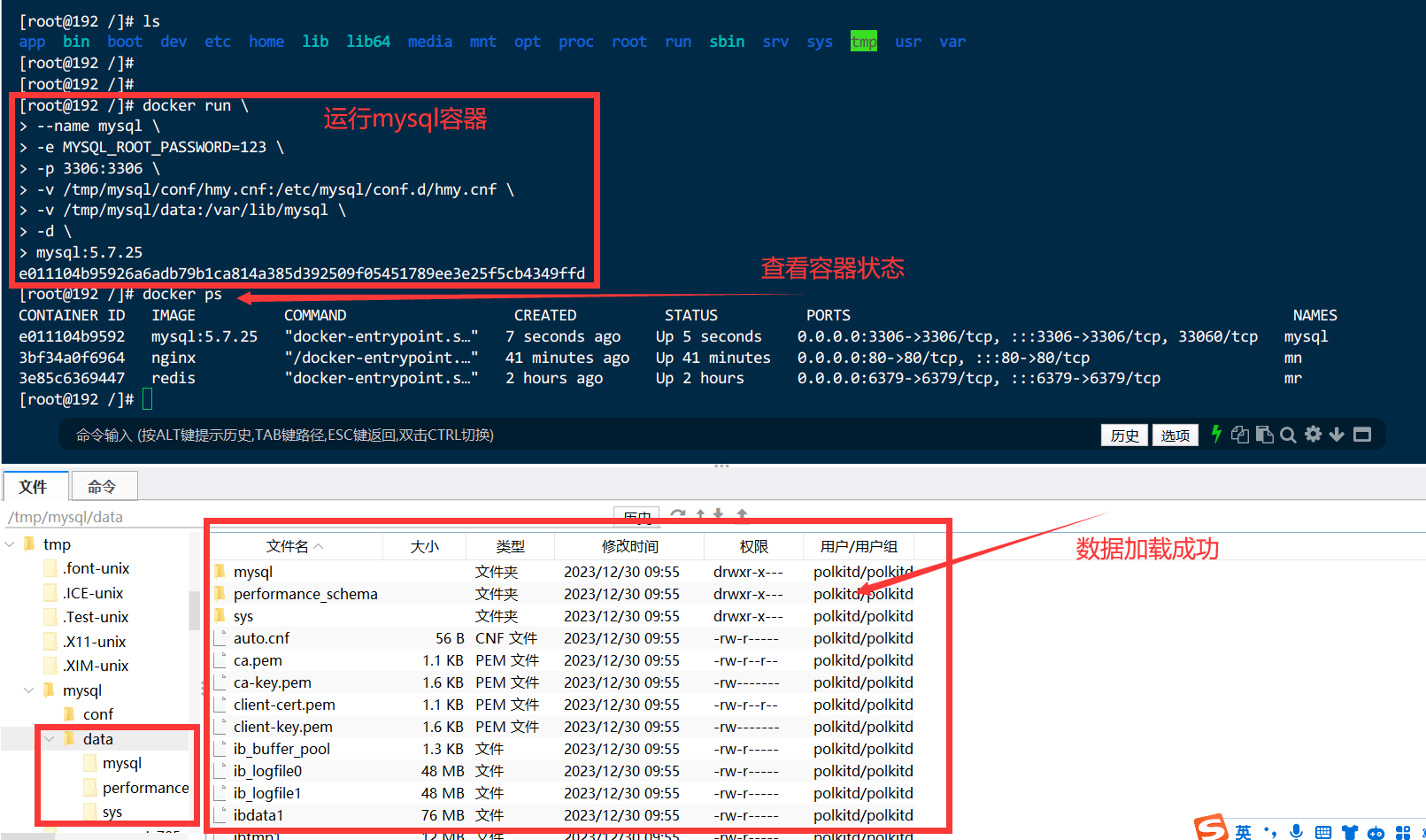1426x840 pixels.
Task: Open Sogou skin shirt icon
Action: 1350,832
